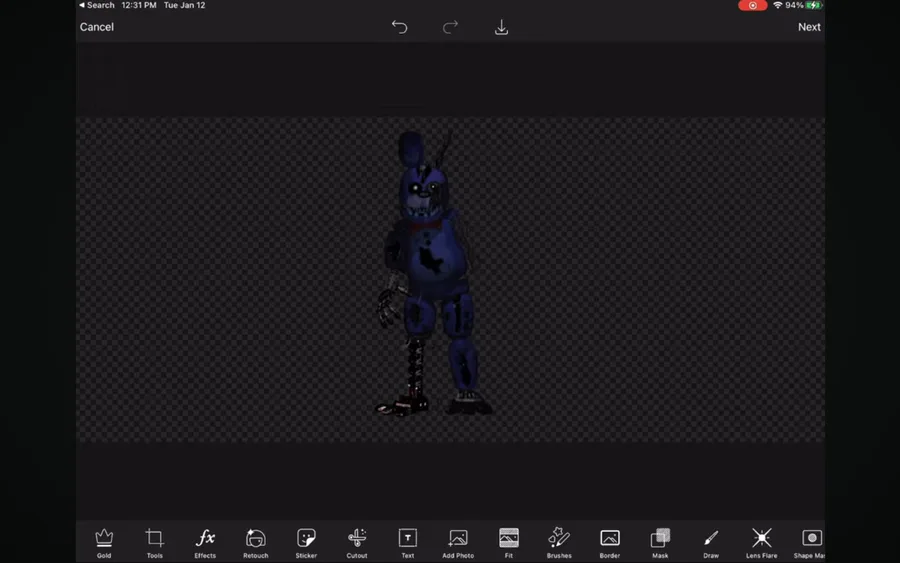
Task: Add Text to the image
Action: tap(408, 543)
